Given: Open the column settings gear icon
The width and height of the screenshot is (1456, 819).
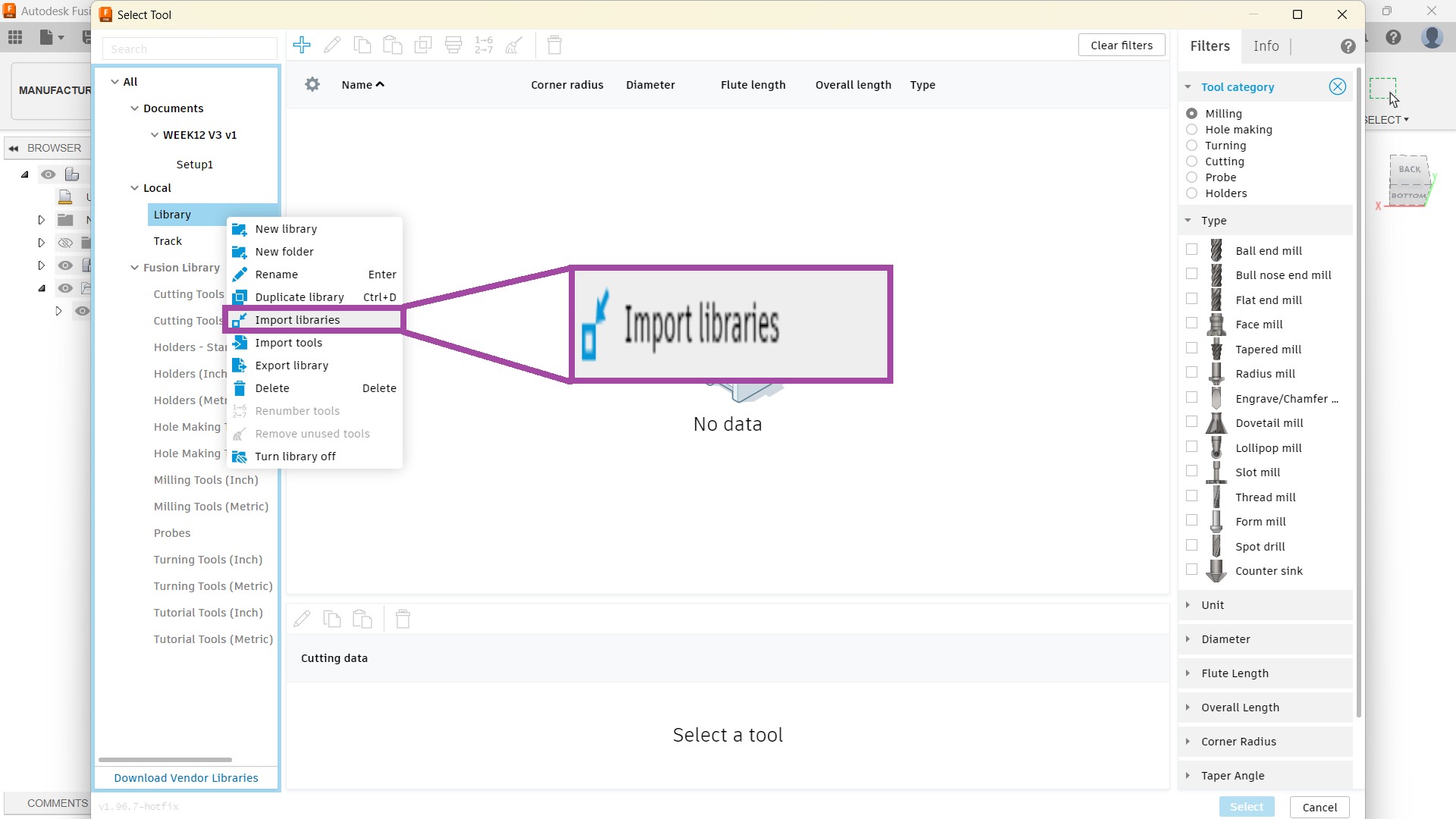Looking at the screenshot, I should click(x=312, y=85).
